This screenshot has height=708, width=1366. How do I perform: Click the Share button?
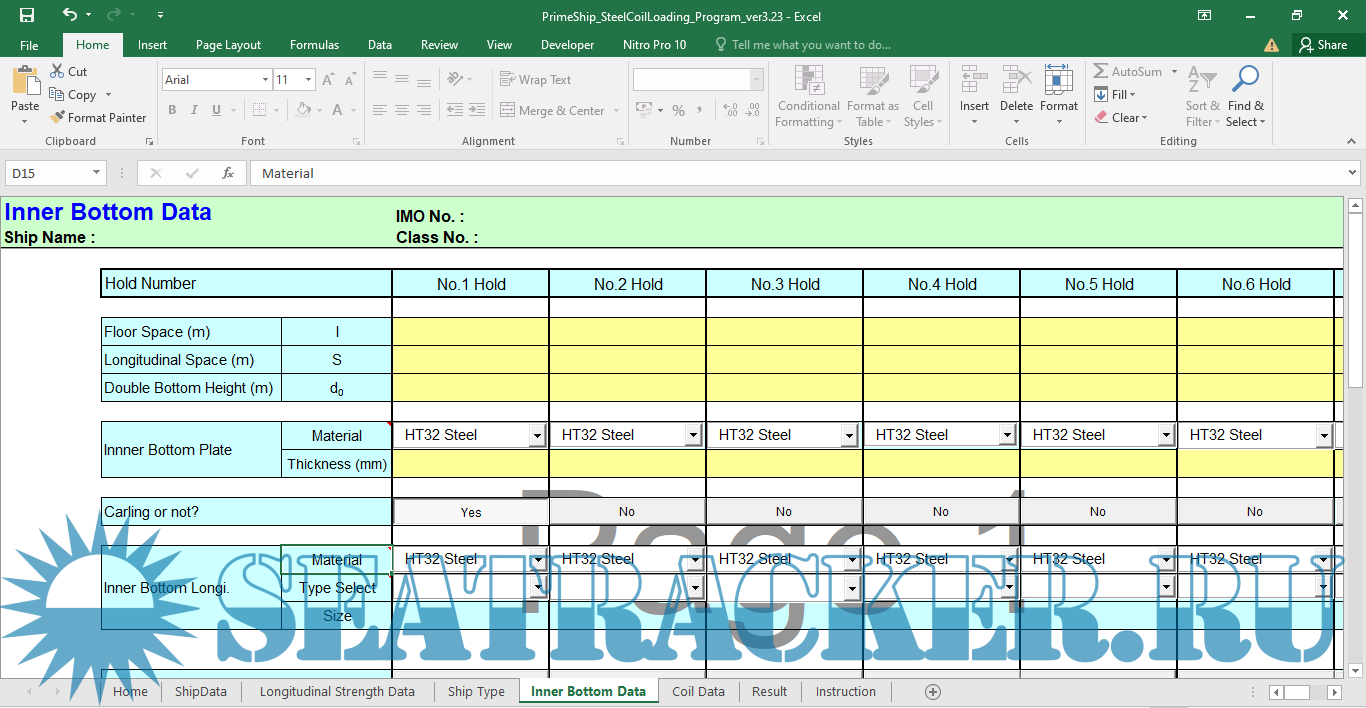coord(1322,45)
